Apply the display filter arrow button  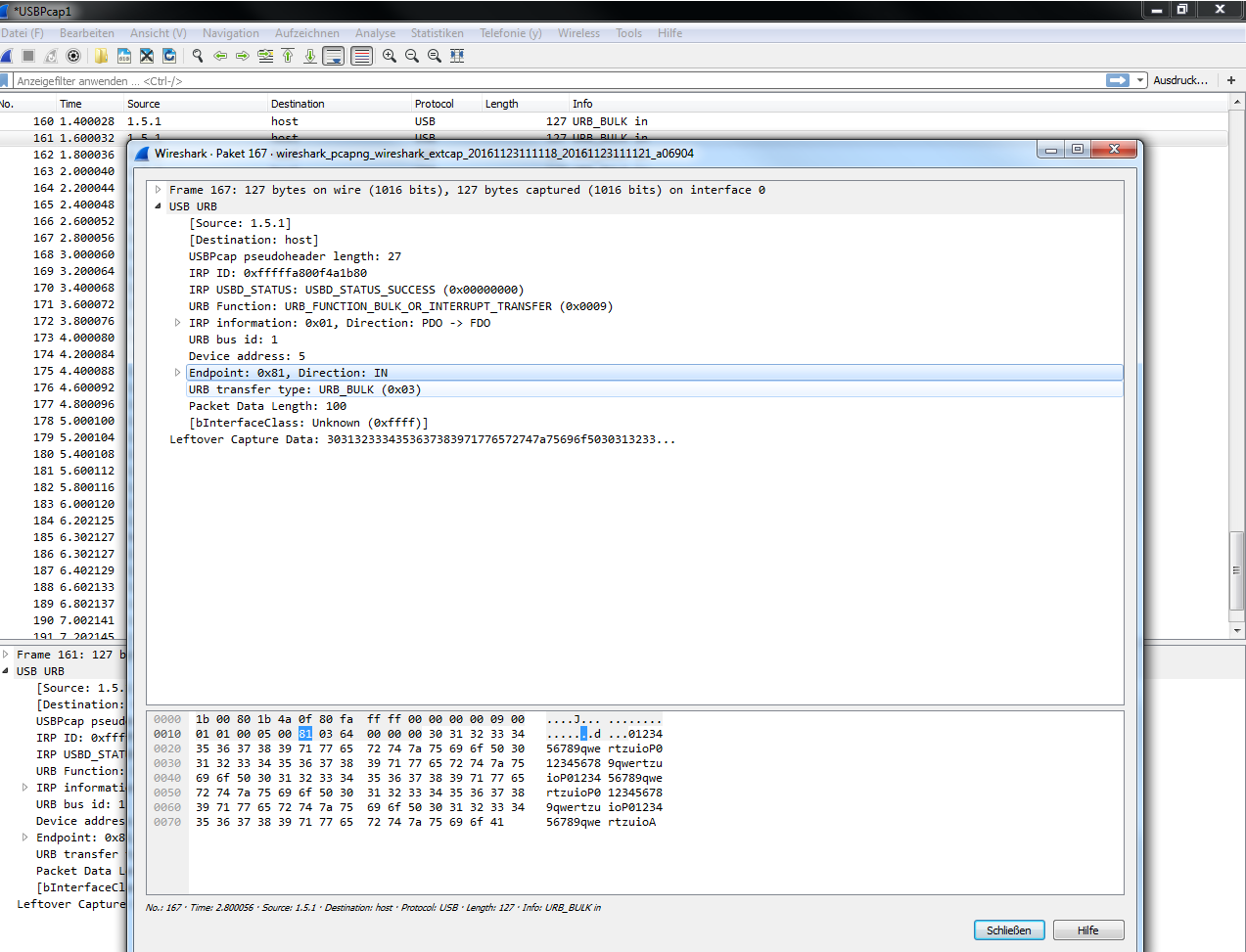pyautogui.click(x=1118, y=80)
